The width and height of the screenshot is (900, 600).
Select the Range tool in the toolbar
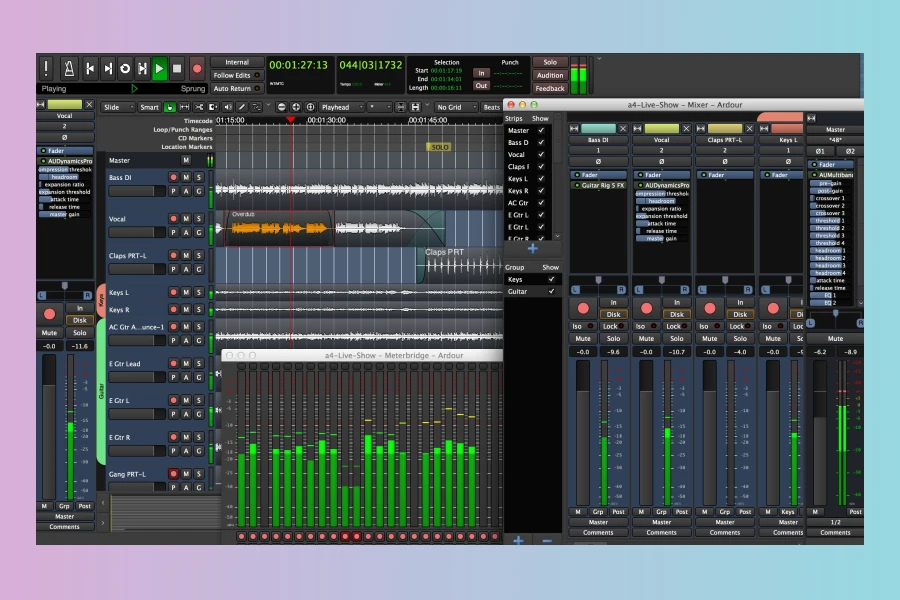click(x=184, y=107)
